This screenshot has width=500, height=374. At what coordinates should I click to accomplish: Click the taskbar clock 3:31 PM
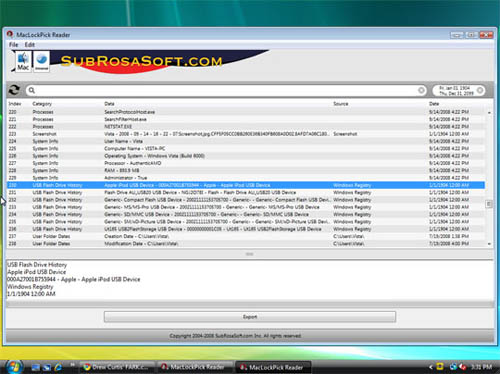[x=482, y=367]
